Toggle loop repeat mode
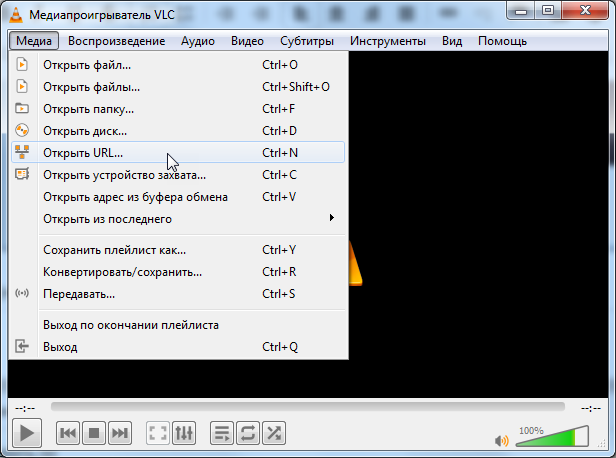This screenshot has height=458, width=616. click(x=248, y=433)
